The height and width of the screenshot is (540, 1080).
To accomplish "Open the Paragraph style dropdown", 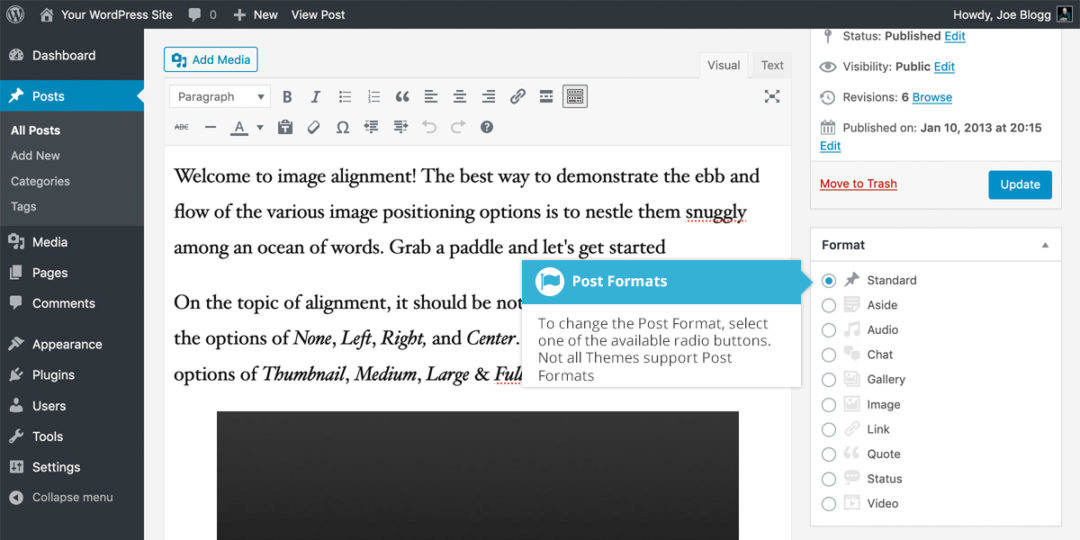I will [x=219, y=97].
